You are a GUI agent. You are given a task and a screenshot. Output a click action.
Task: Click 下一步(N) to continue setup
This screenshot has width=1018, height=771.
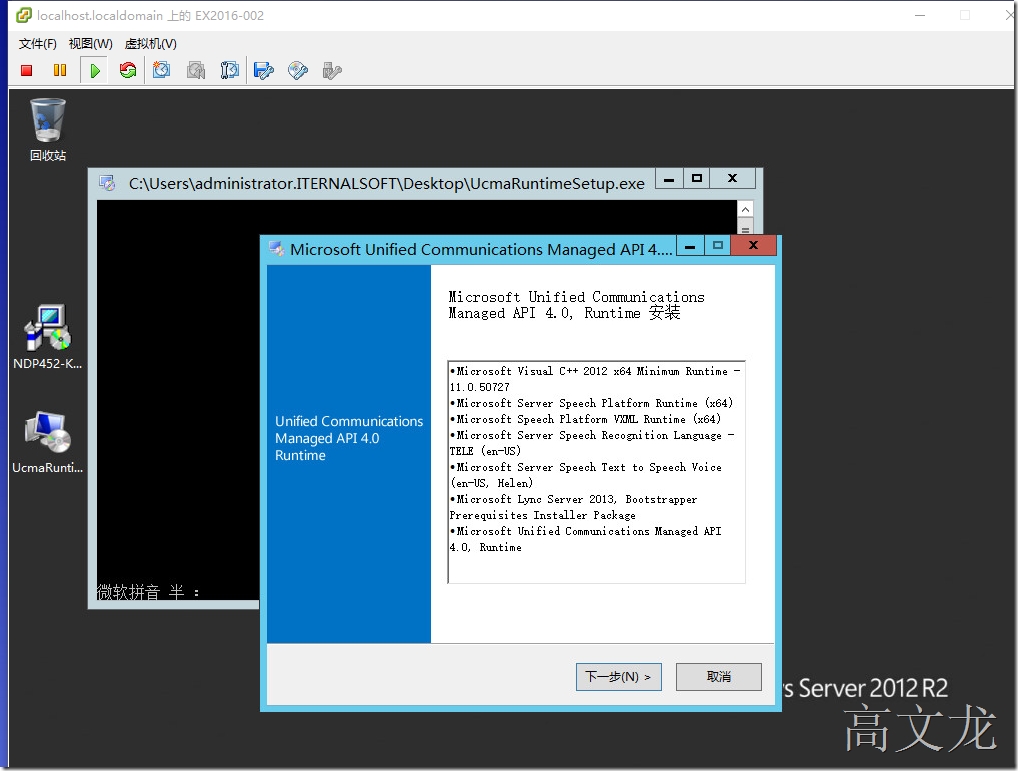(619, 677)
